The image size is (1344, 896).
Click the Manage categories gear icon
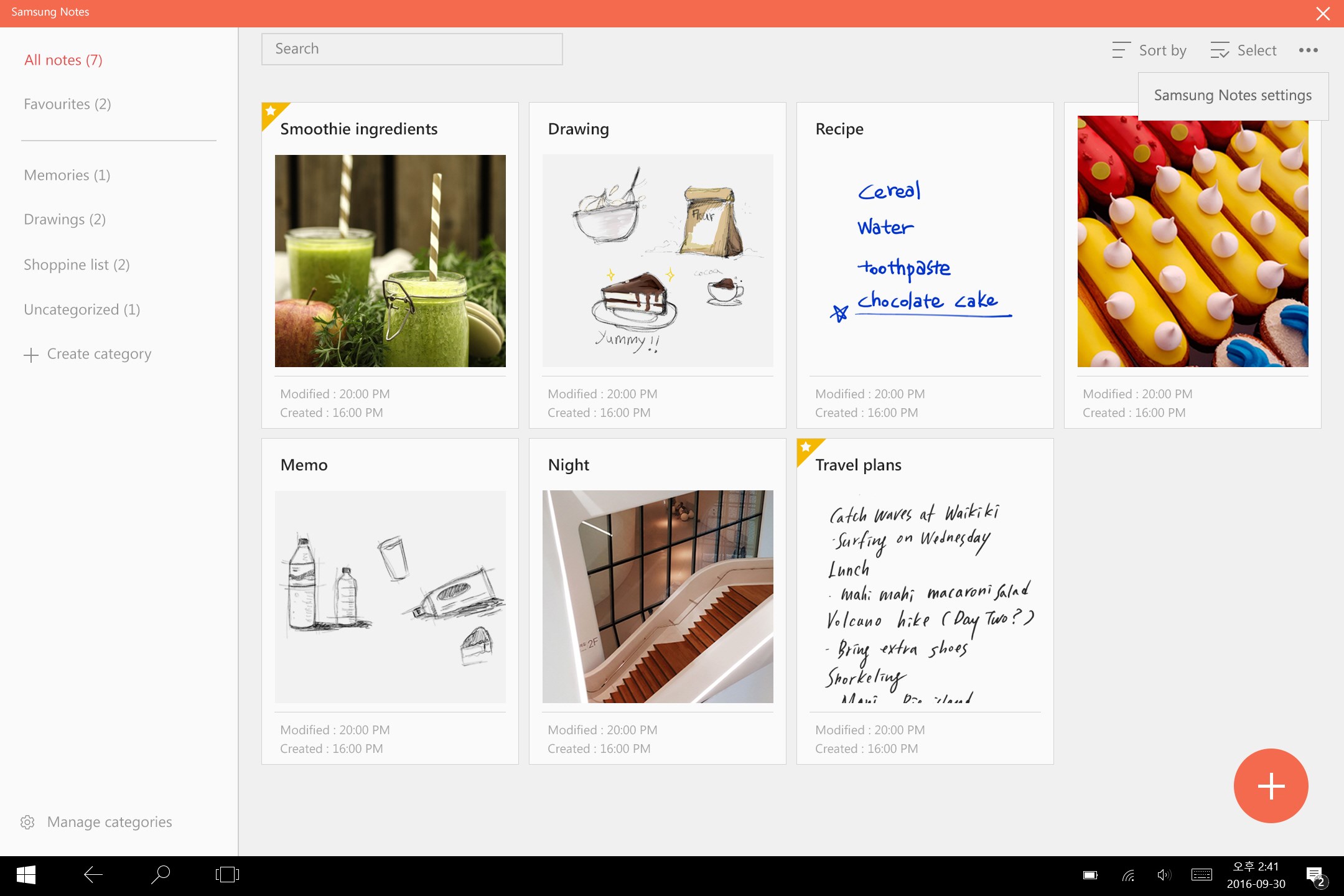point(27,822)
